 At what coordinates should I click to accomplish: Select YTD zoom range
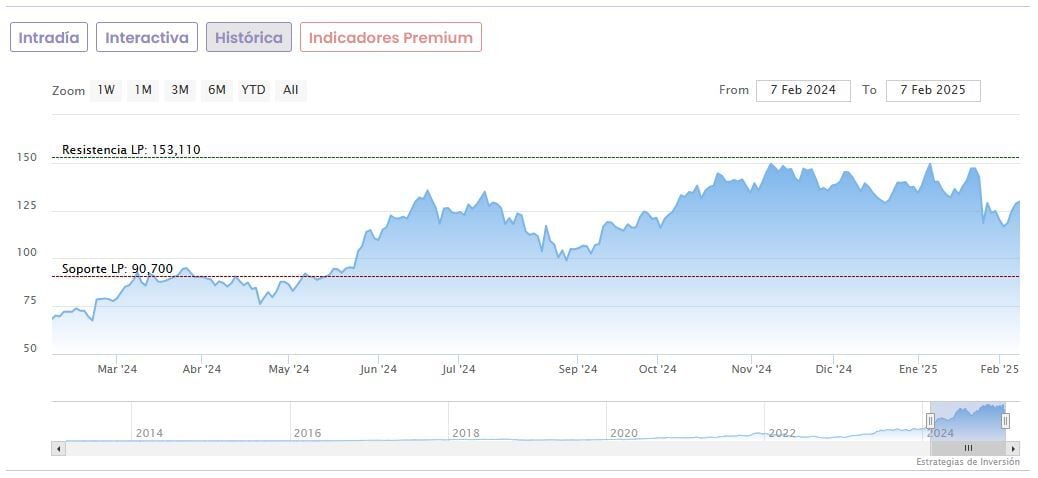(254, 90)
